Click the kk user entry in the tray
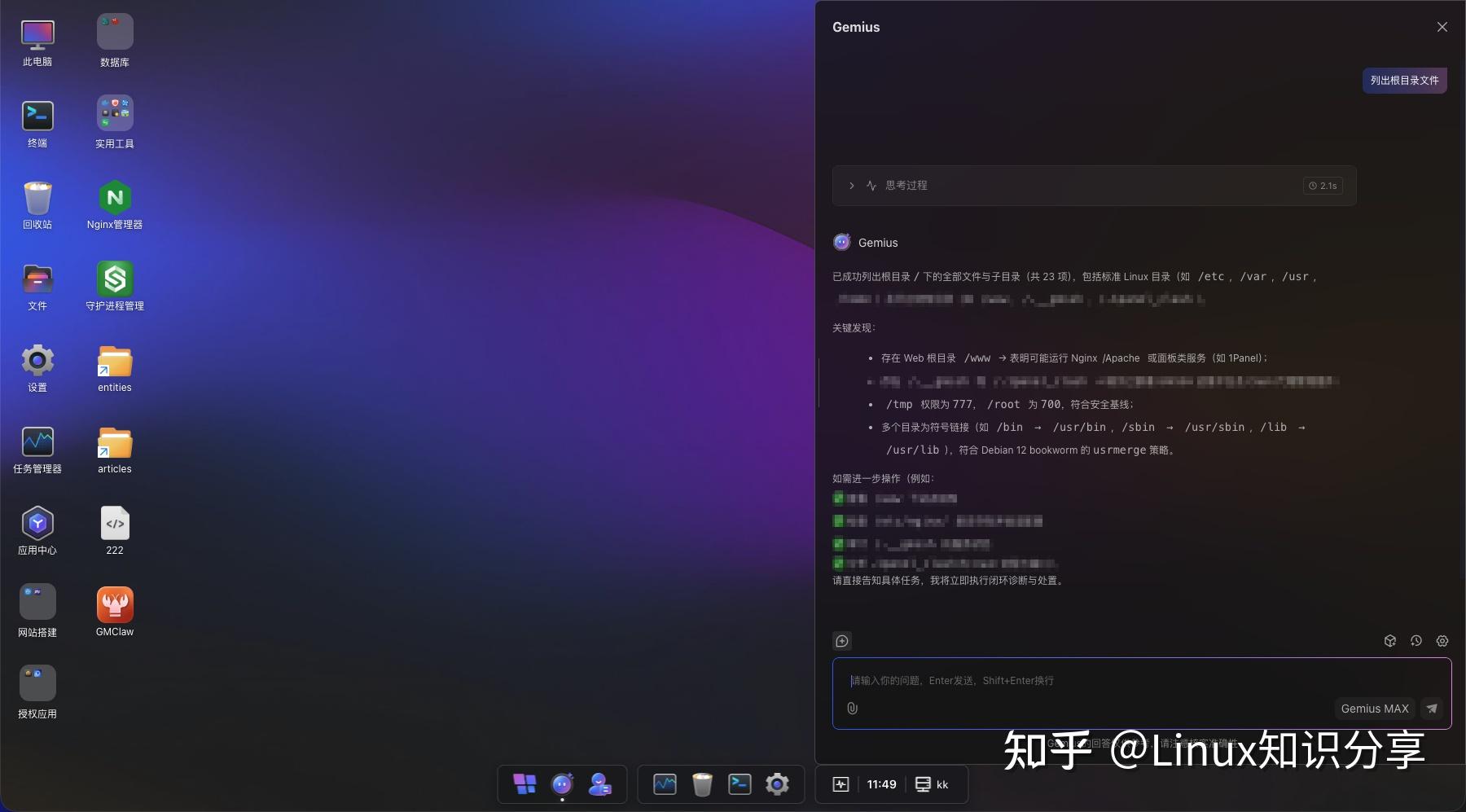Screen dimensions: 1466x812 [x=932, y=784]
